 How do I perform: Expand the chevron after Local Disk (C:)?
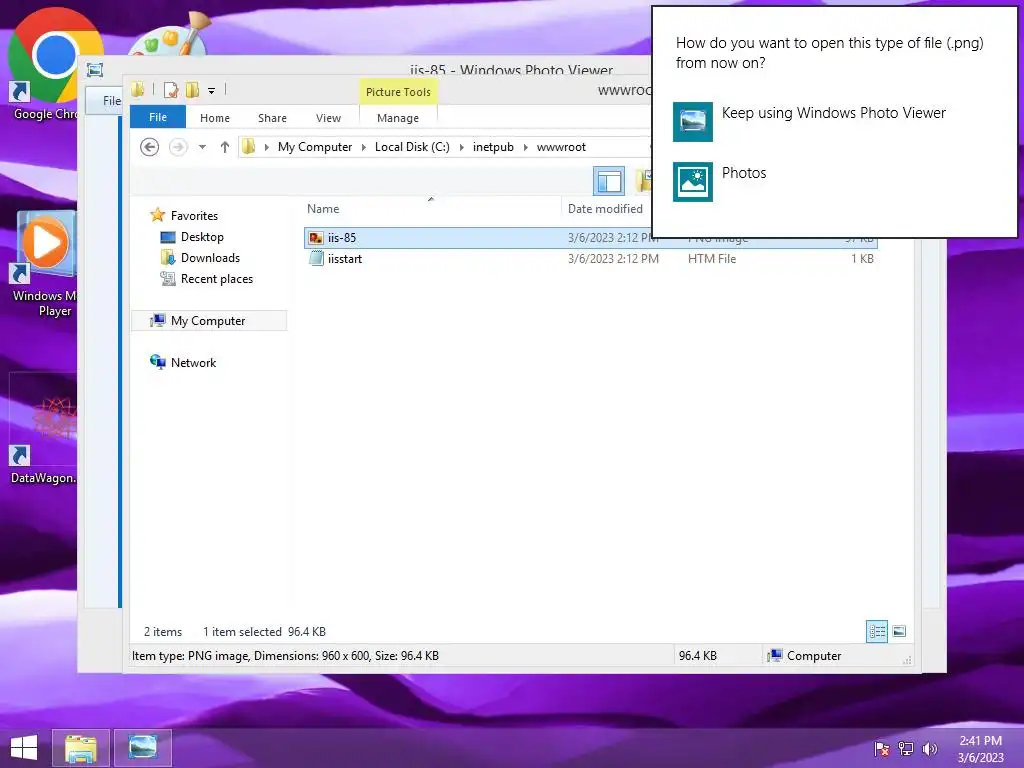point(462,148)
